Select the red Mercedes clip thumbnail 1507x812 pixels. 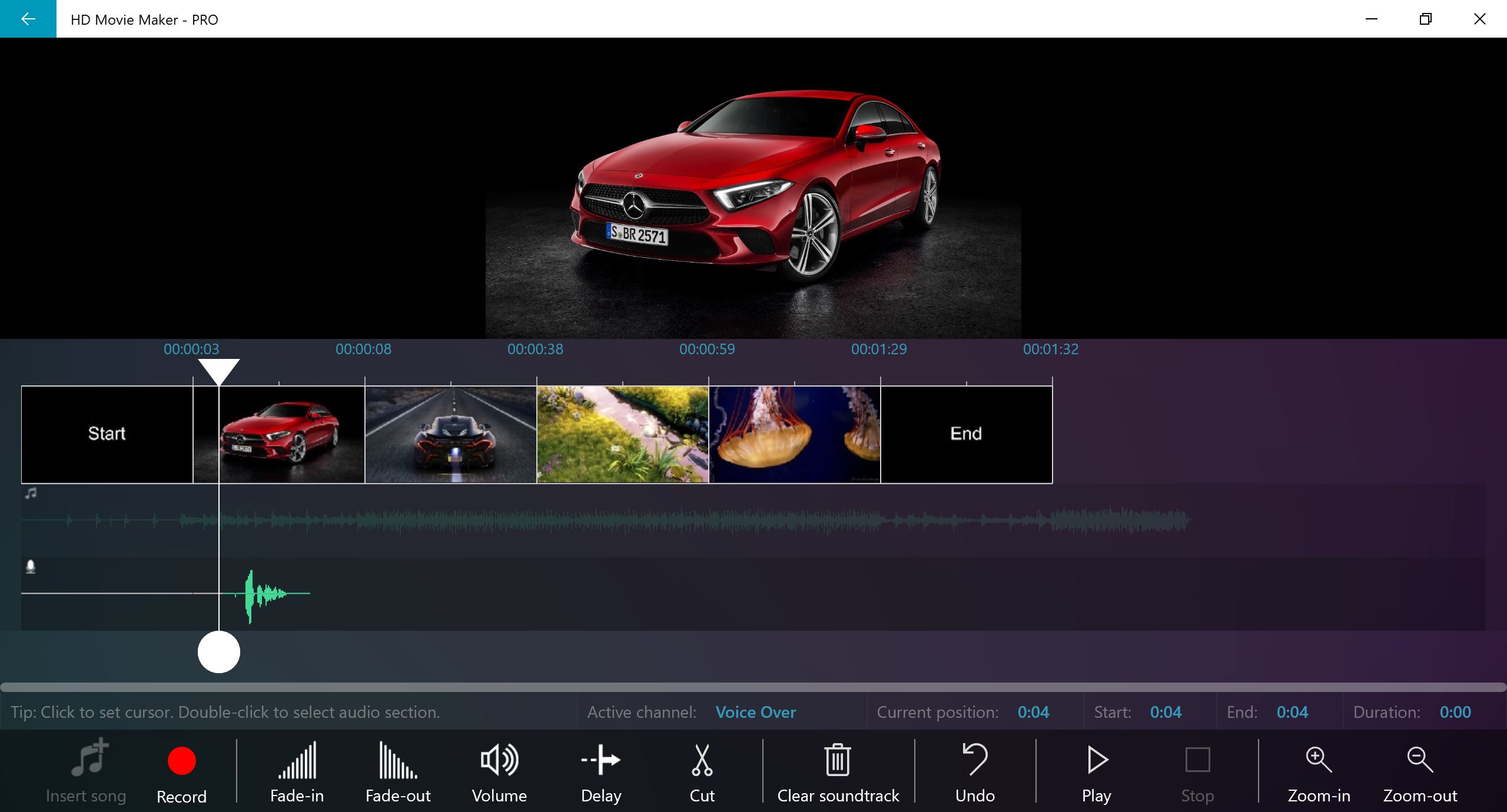coord(279,434)
